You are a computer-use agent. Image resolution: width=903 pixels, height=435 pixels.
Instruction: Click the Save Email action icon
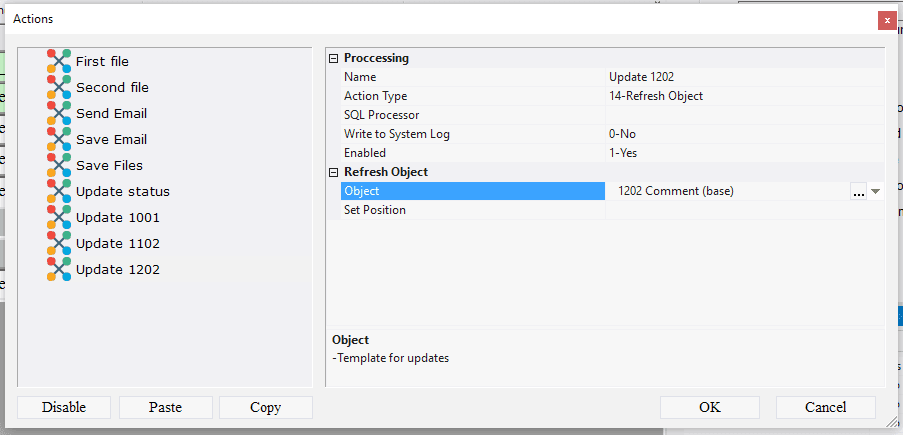59,139
